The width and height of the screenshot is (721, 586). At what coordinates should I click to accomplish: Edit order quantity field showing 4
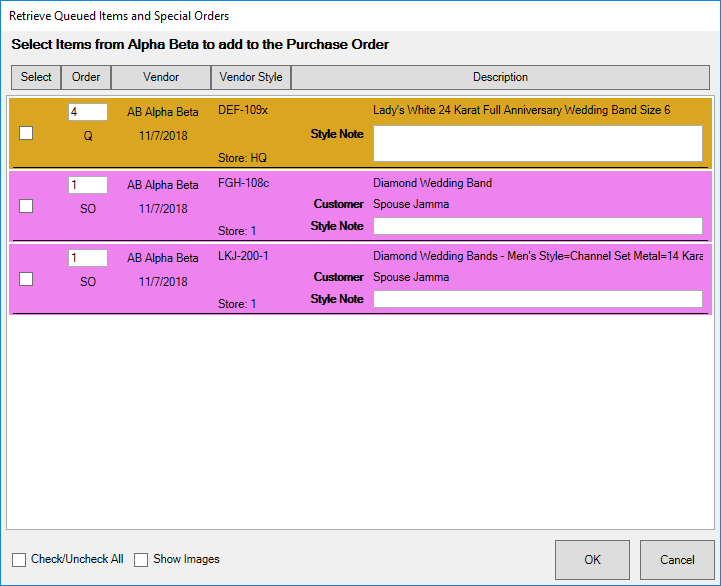[x=87, y=113]
